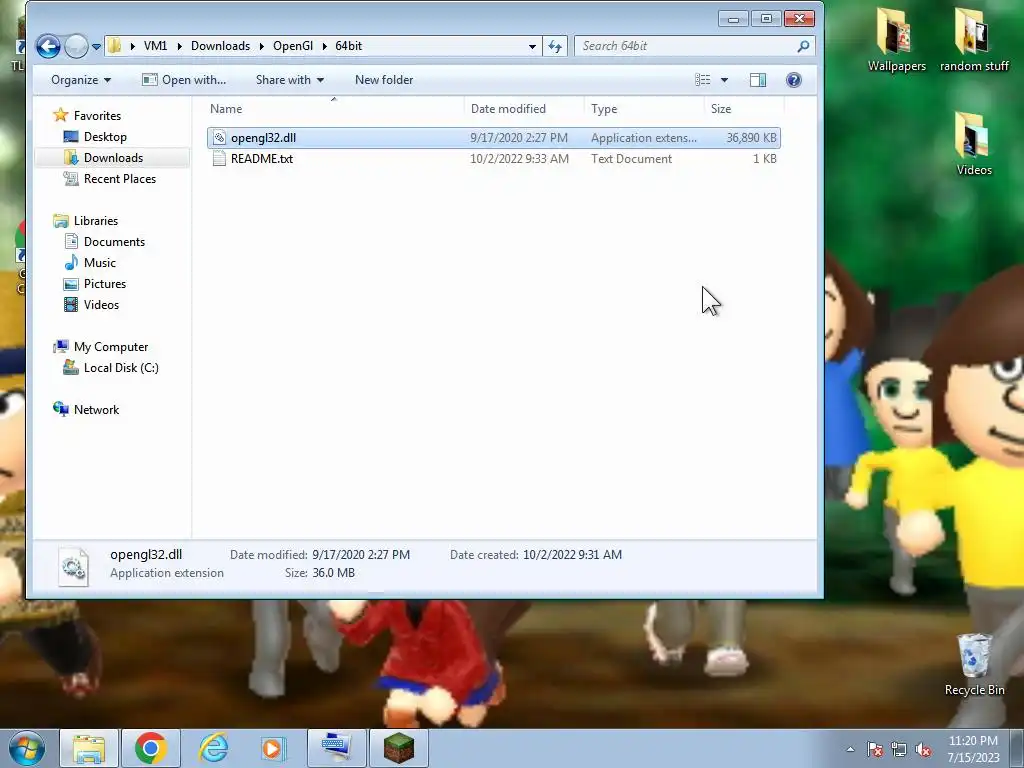Open Desktop in the navigation pane
This screenshot has width=1024, height=768.
coord(105,136)
